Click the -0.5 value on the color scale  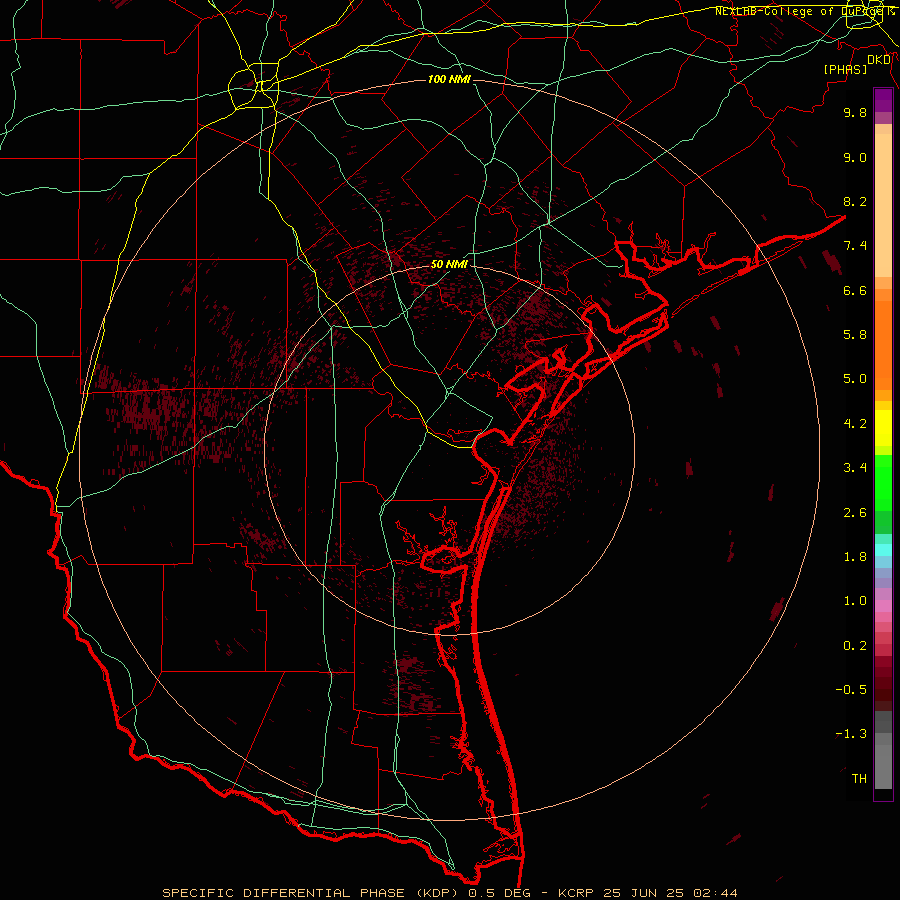[851, 690]
